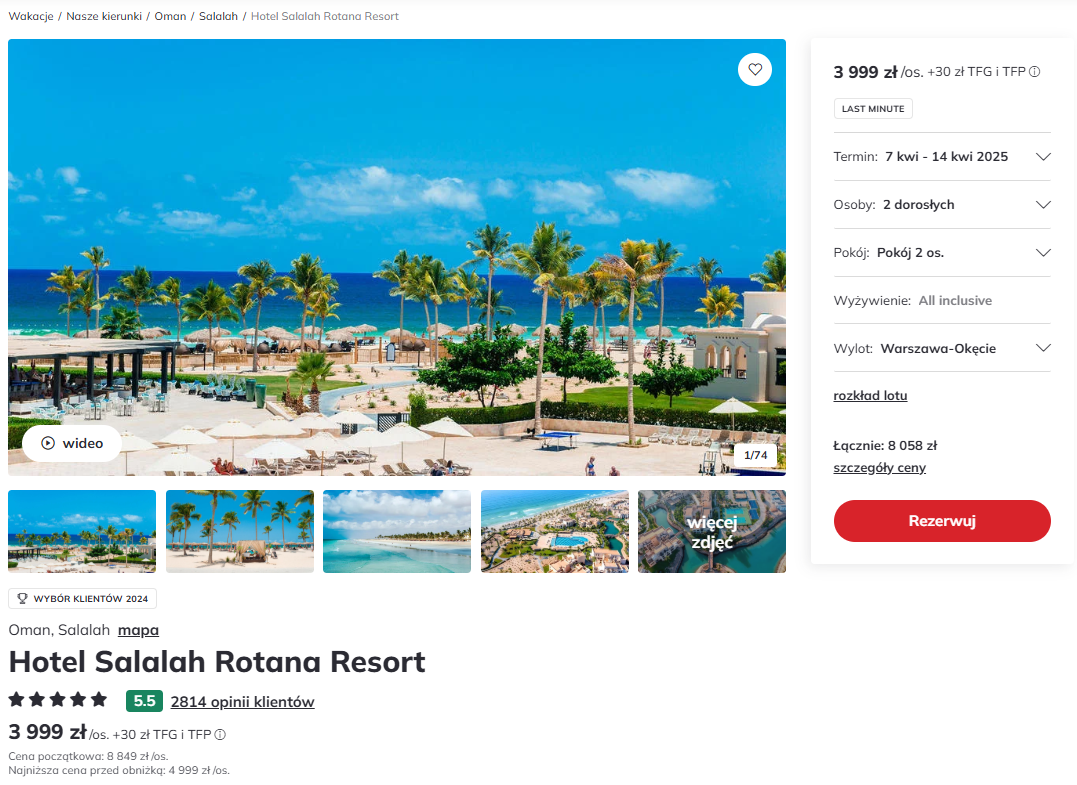Screen dimensions: 1077x785
Task: Open the Wylot Warszawa-Okęcie departure dropdown
Action: pos(942,348)
